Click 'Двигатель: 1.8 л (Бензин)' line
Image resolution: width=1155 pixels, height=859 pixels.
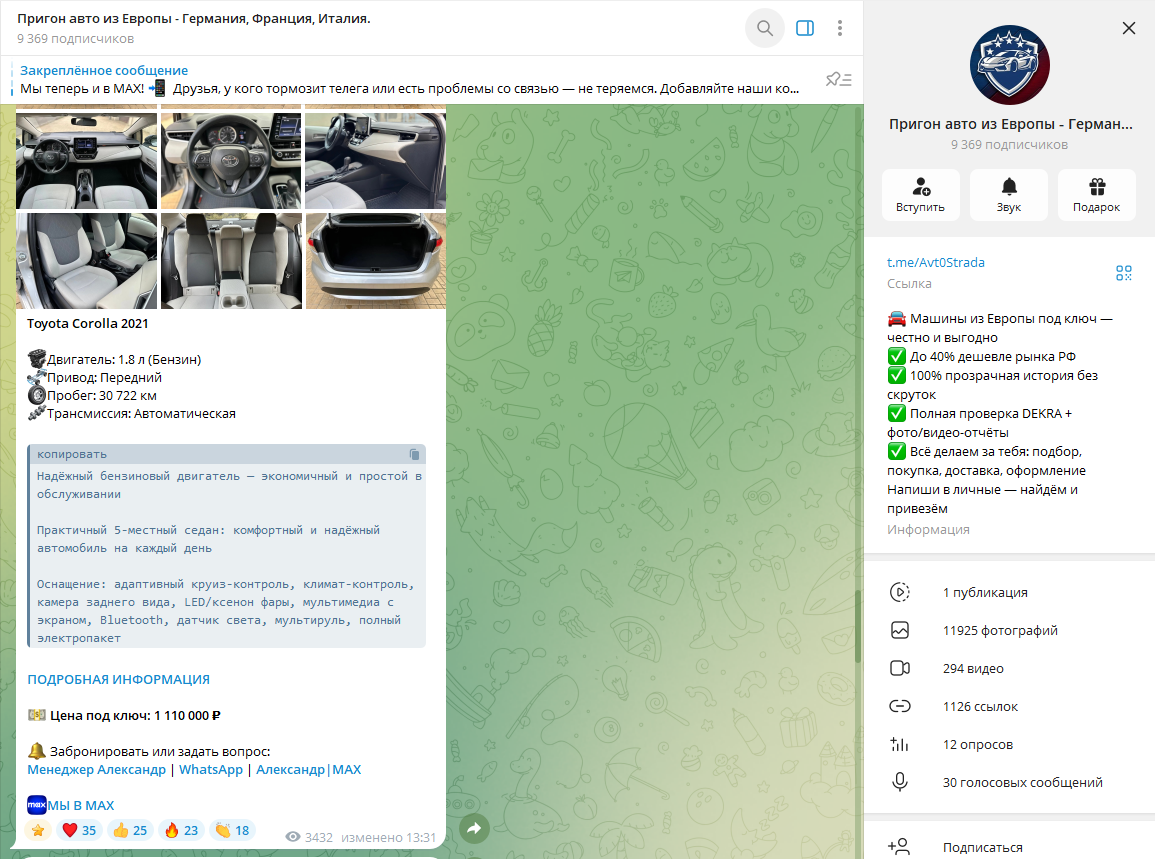(124, 360)
